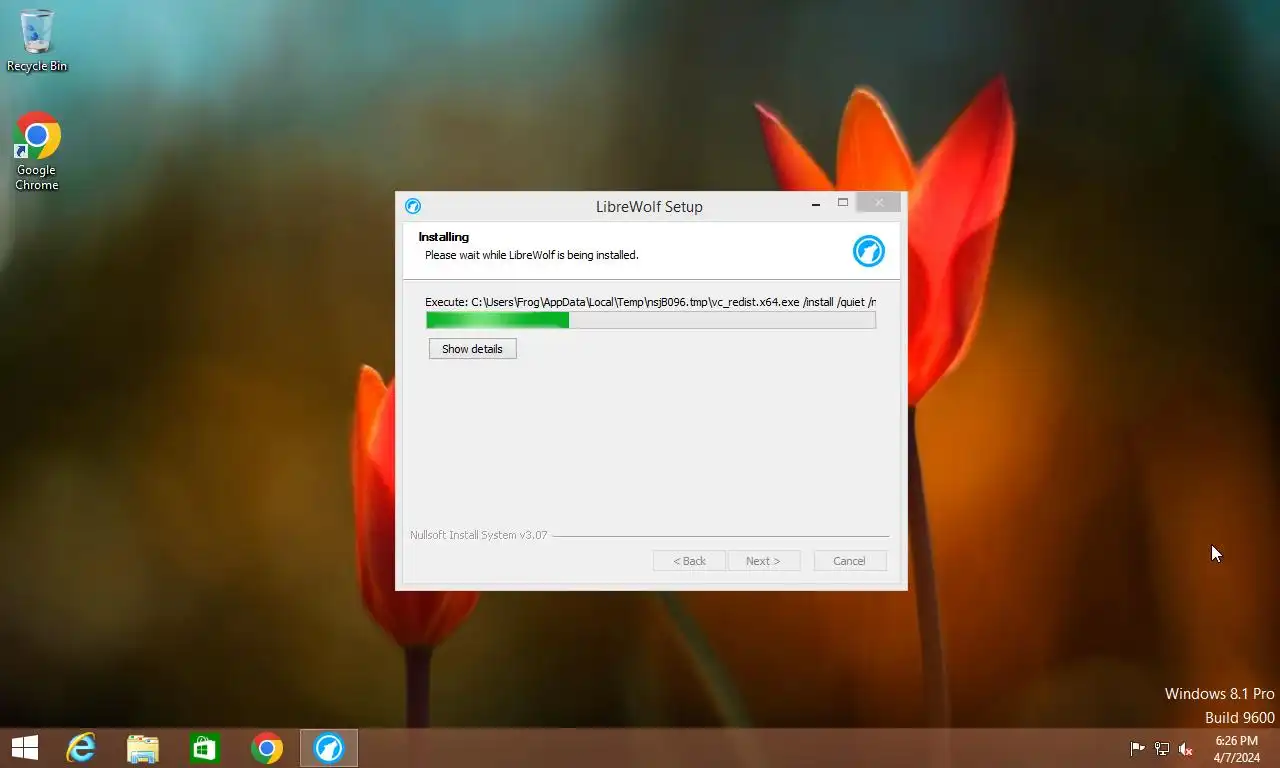The image size is (1280, 768).
Task: Launch Internet Explorer from the taskbar
Action: tap(81, 748)
